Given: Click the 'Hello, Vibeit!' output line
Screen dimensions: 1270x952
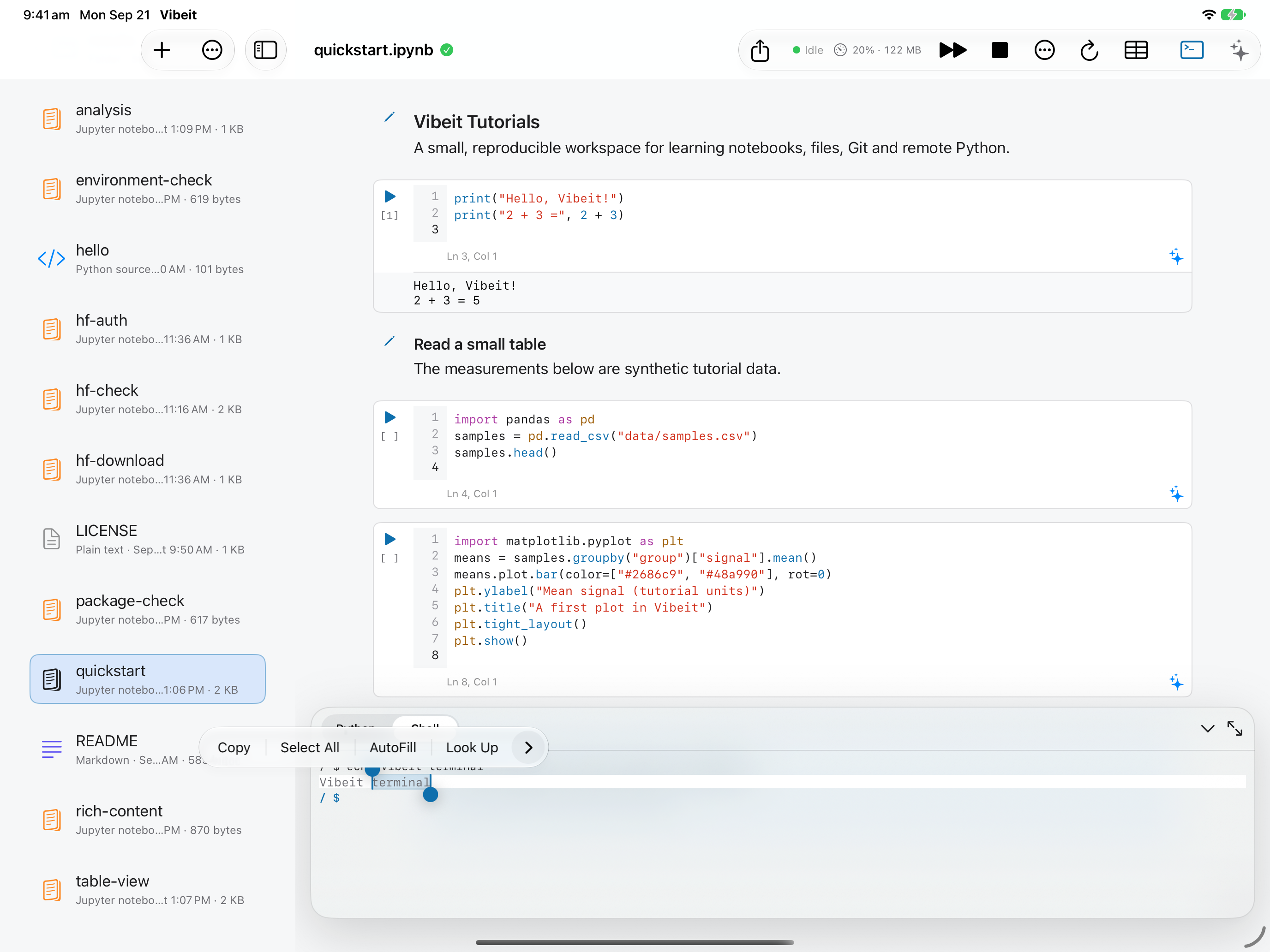Looking at the screenshot, I should (464, 285).
